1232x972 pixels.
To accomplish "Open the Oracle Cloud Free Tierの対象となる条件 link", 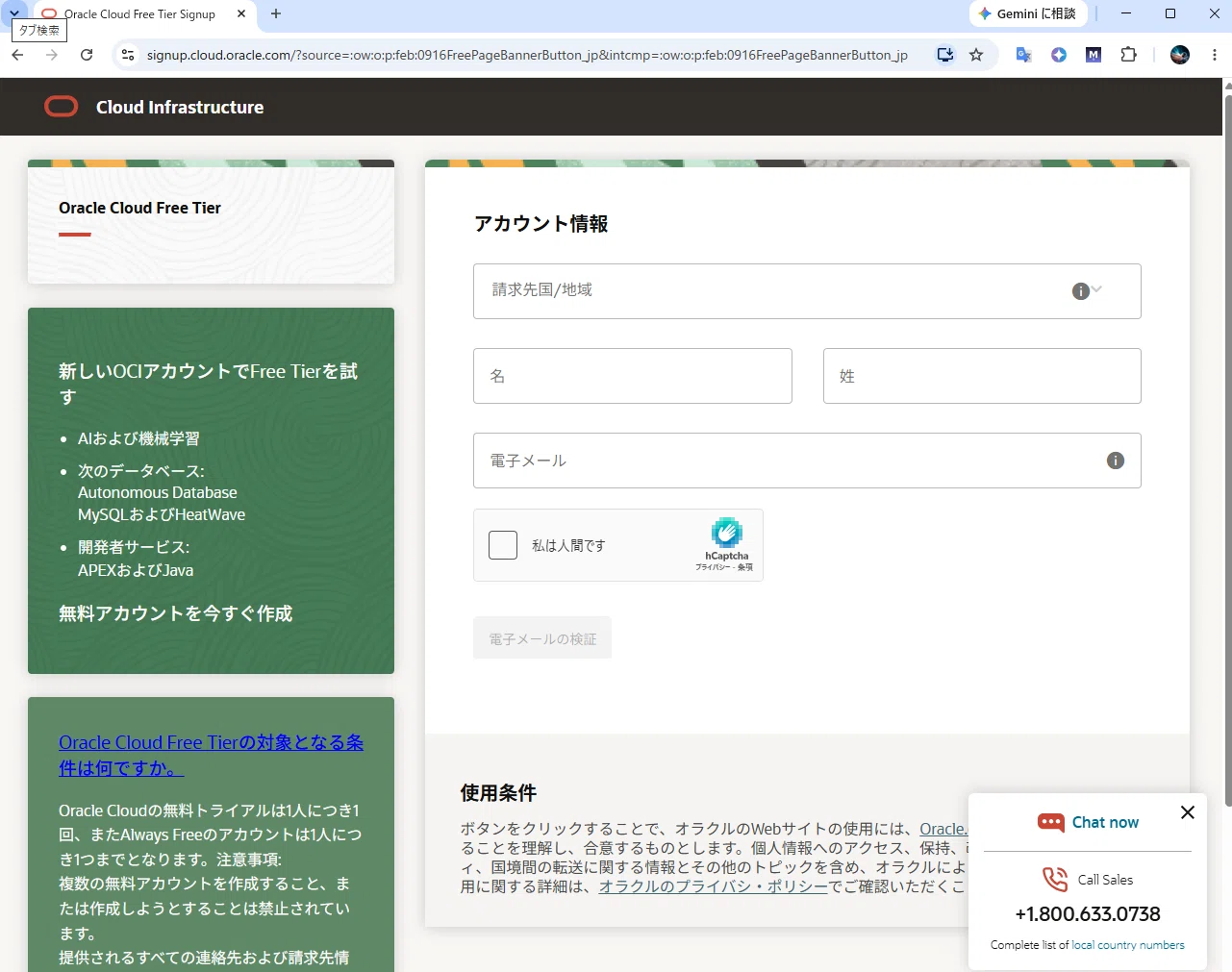I will click(212, 755).
